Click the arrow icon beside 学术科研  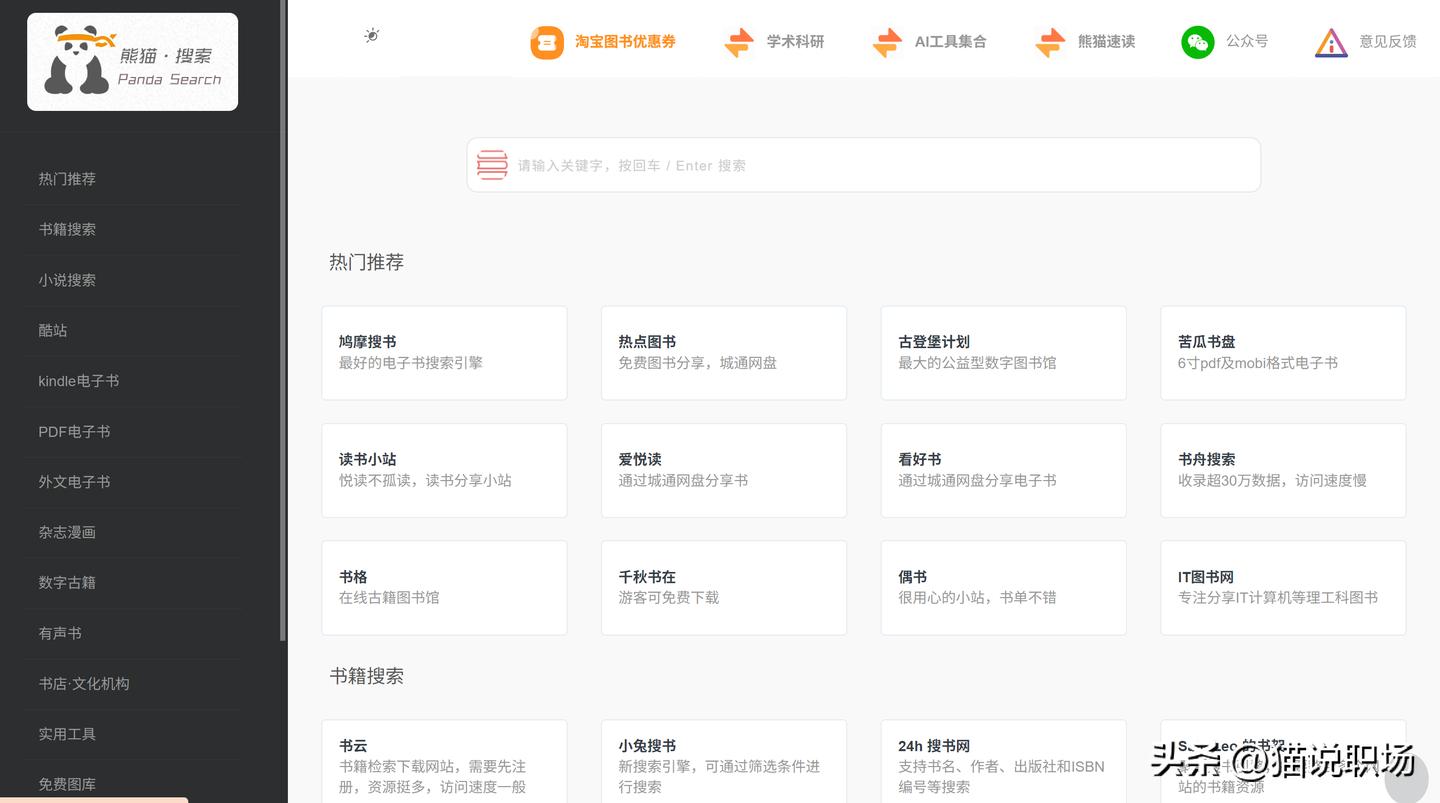coord(737,42)
